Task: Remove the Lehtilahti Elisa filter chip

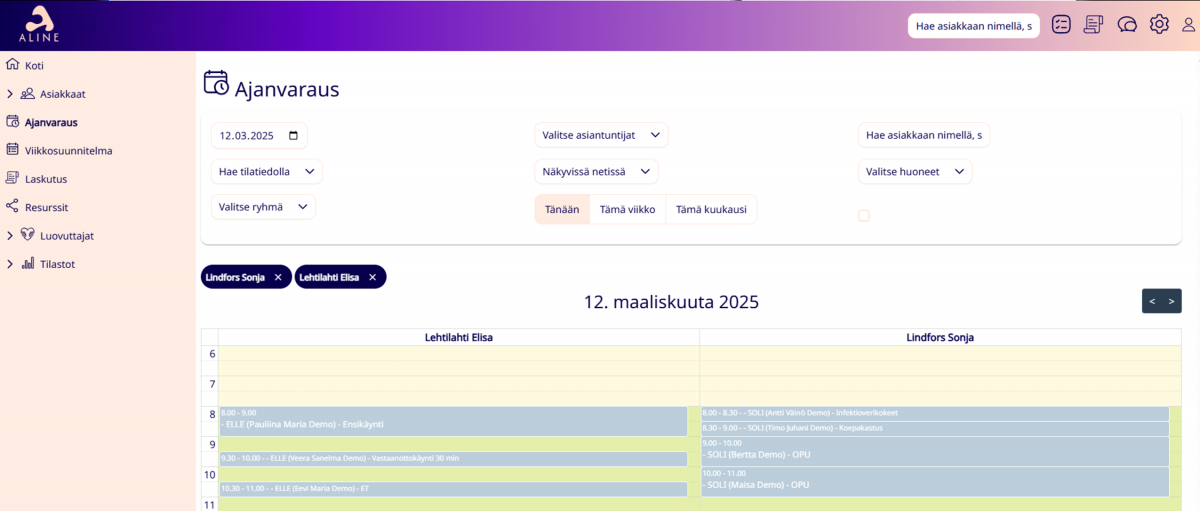Action: coord(372,277)
